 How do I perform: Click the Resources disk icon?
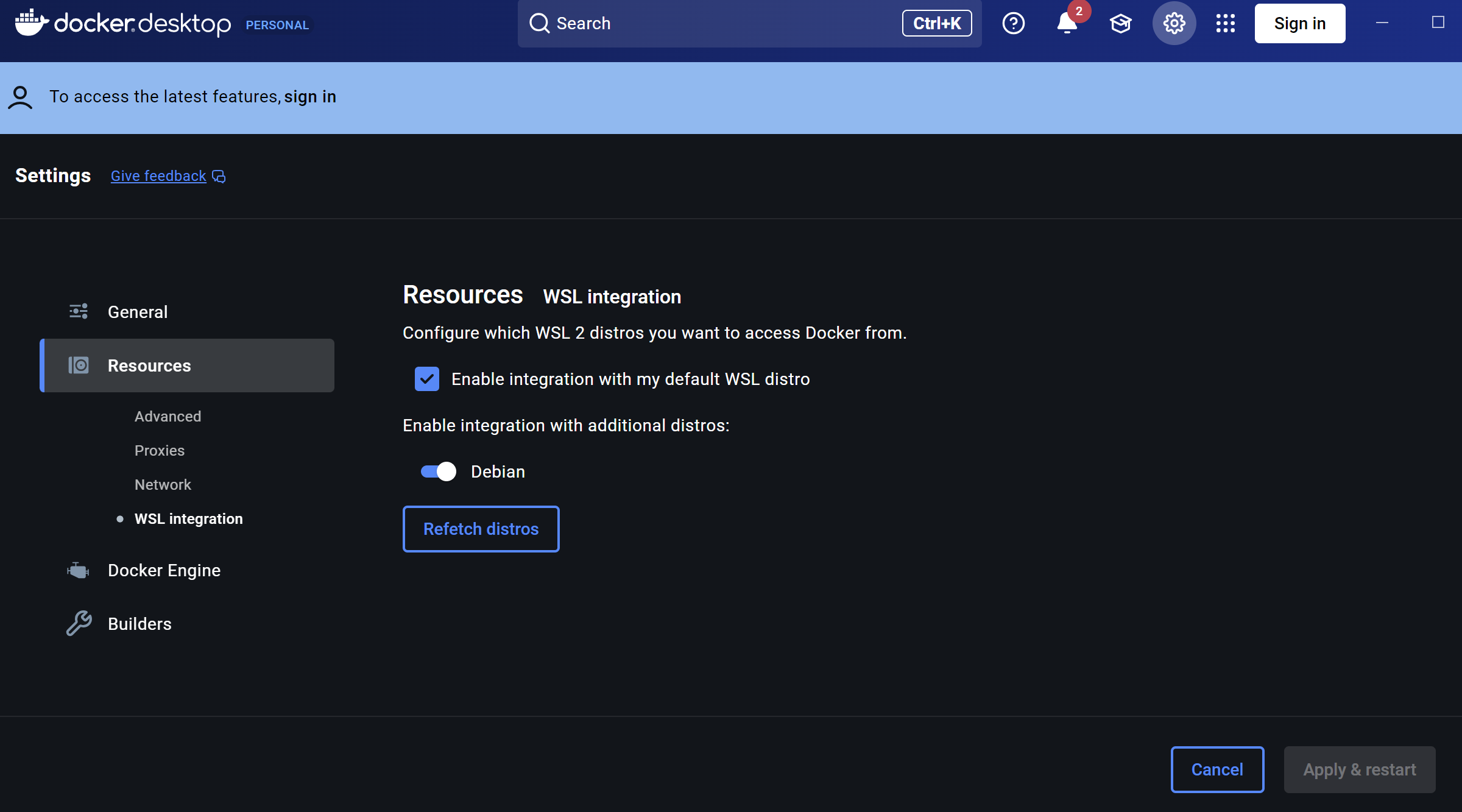pyautogui.click(x=79, y=365)
